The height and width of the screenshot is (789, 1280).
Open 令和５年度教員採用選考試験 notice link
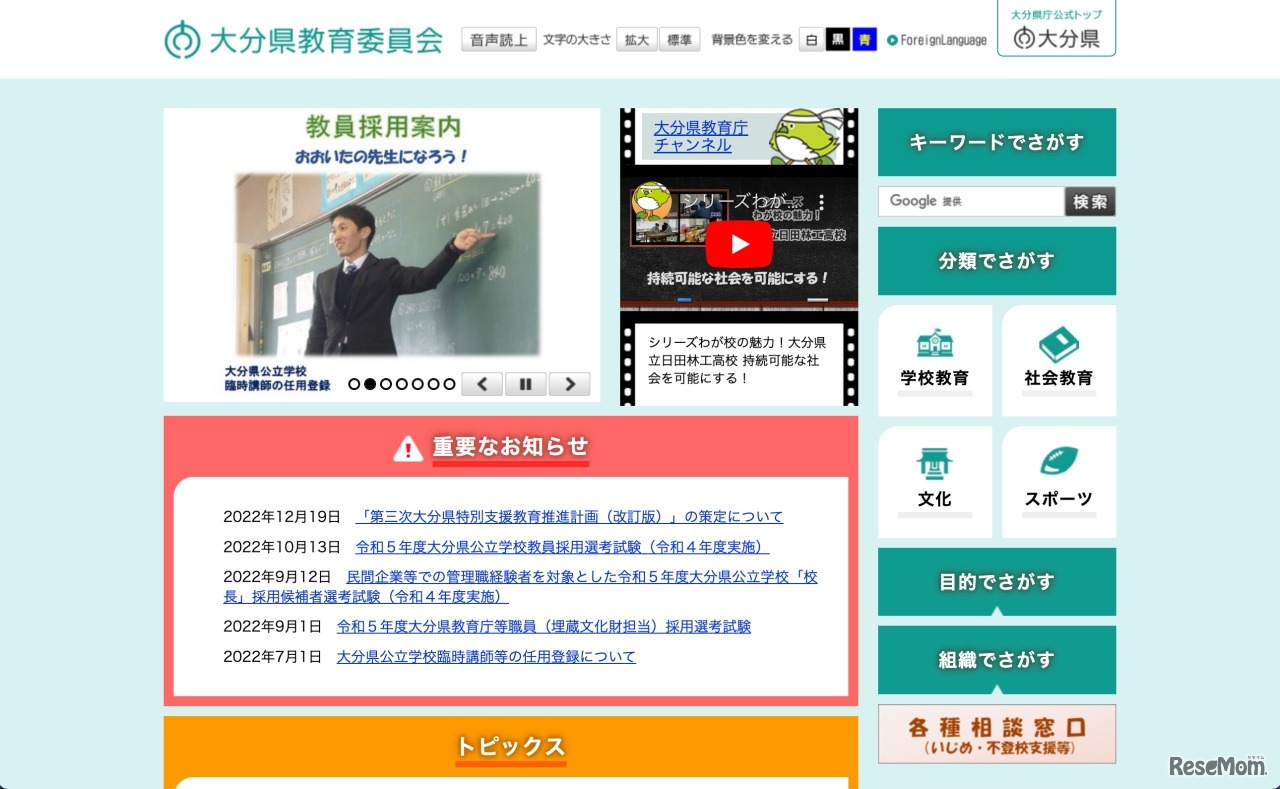tap(563, 547)
